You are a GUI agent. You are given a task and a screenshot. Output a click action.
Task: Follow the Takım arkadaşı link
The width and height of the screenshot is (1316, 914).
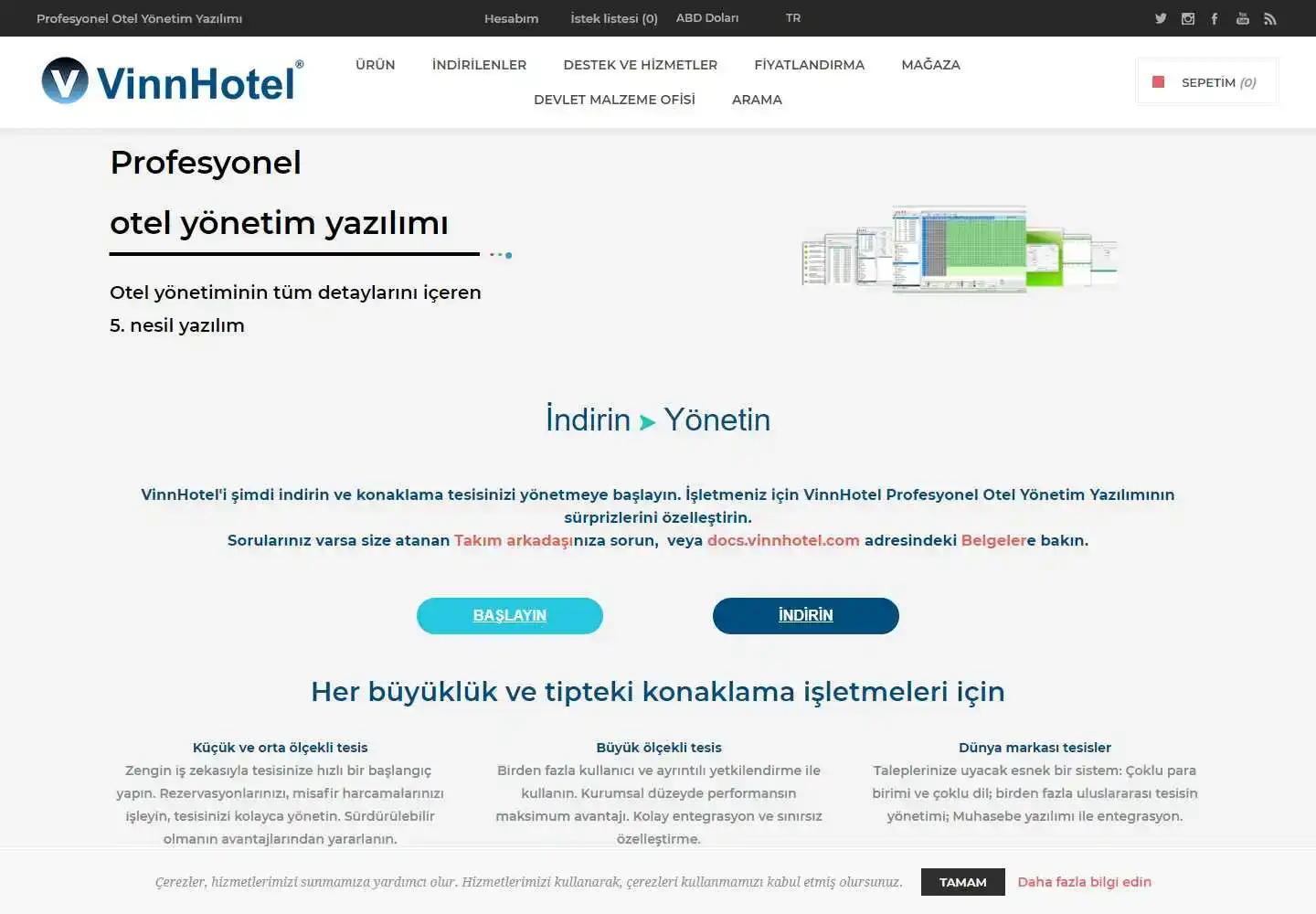(513, 540)
